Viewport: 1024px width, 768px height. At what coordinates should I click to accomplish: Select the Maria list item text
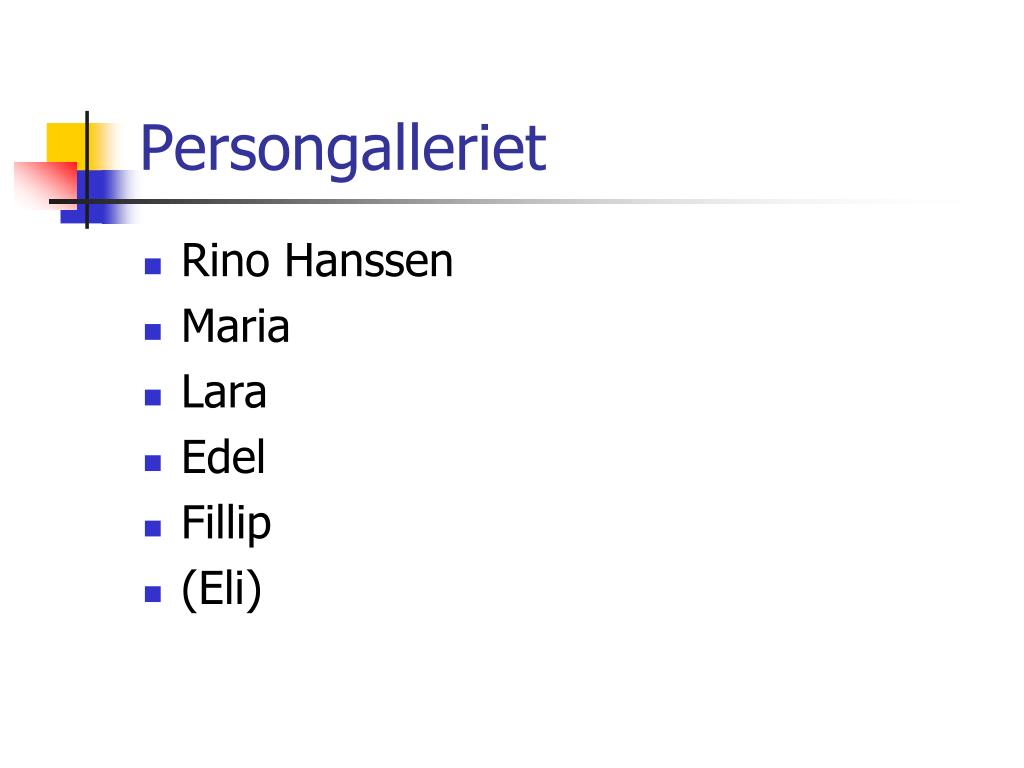(235, 327)
